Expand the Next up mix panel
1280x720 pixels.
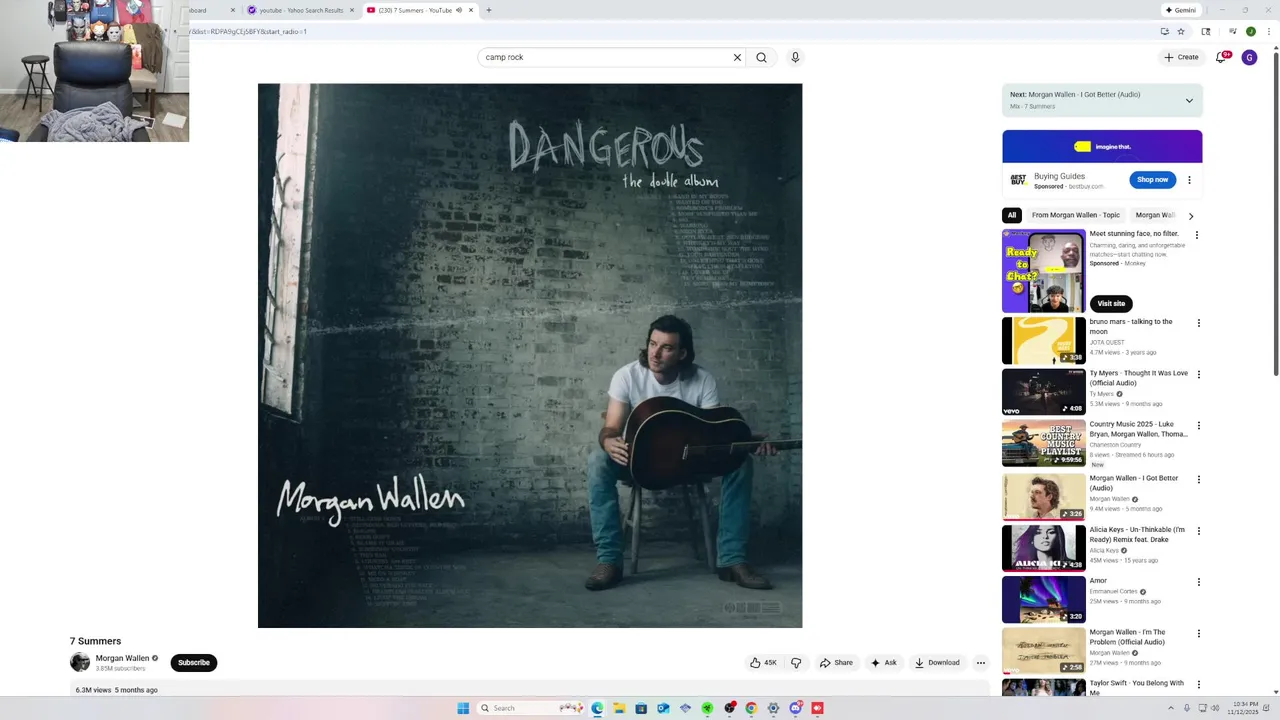1189,100
